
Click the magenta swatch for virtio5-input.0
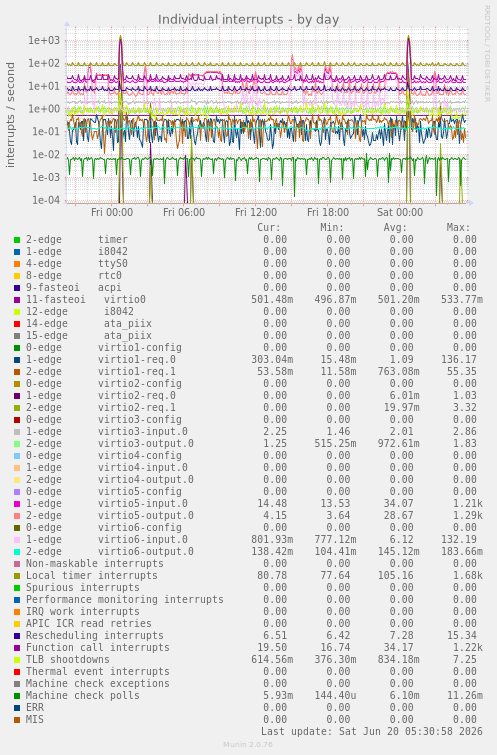click(x=17, y=504)
